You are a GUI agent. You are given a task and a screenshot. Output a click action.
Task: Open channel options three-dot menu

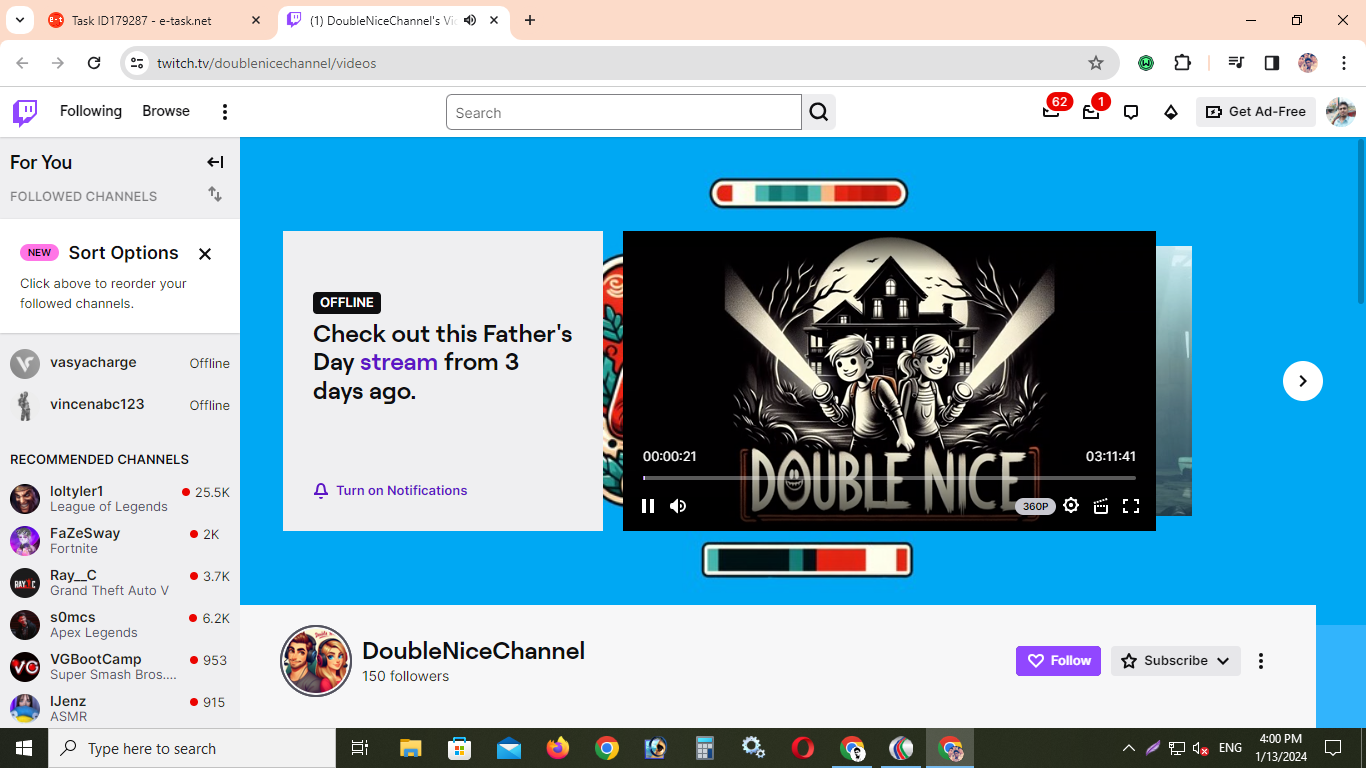coord(1261,661)
